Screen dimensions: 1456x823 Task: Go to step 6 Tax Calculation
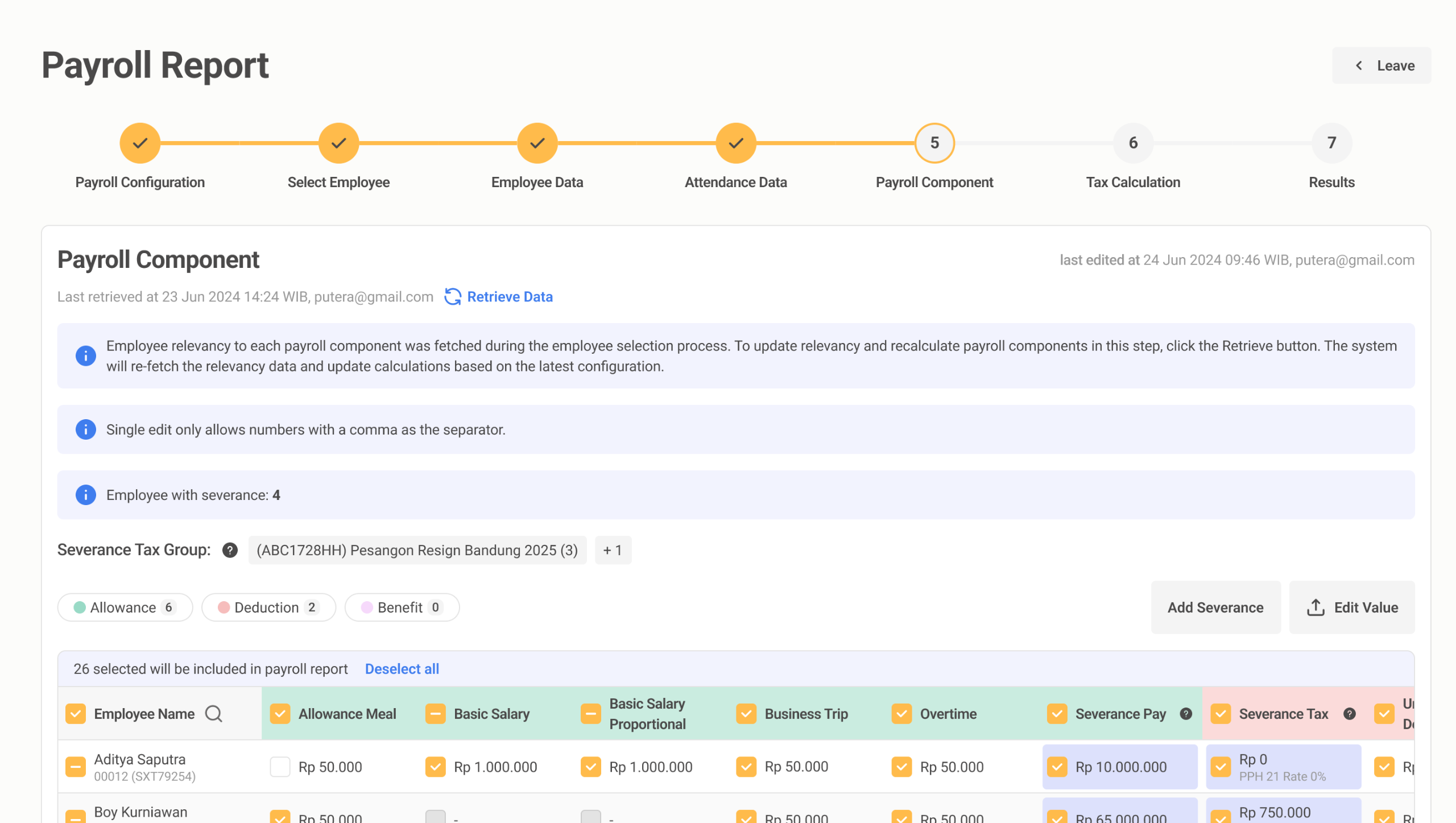tap(1133, 143)
